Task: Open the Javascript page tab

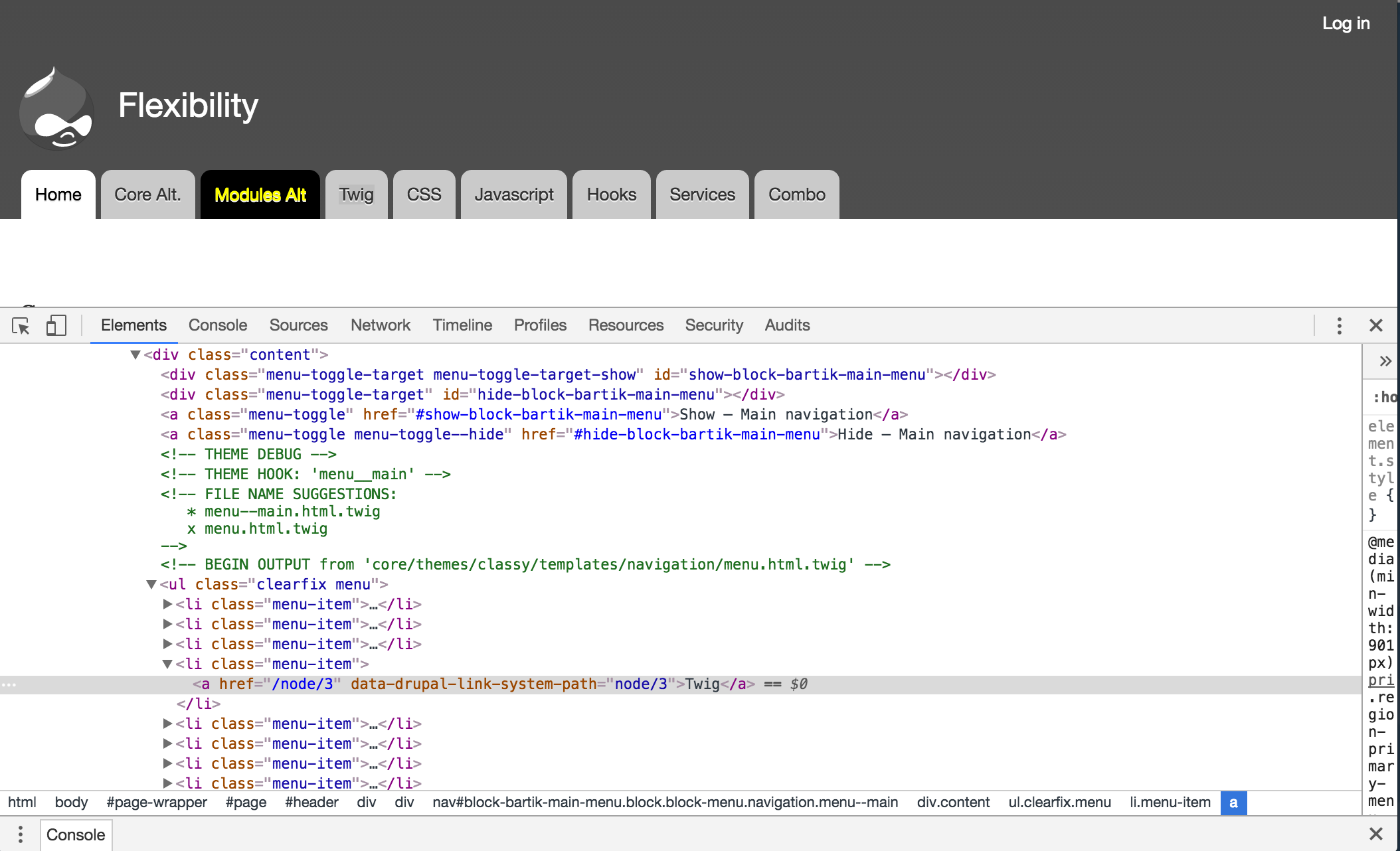Action: tap(514, 194)
